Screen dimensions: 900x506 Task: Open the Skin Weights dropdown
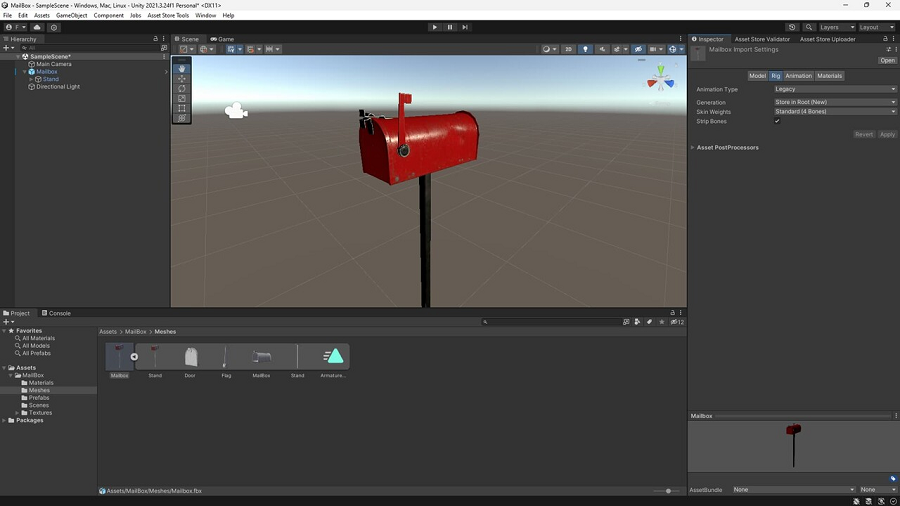[x=835, y=111]
